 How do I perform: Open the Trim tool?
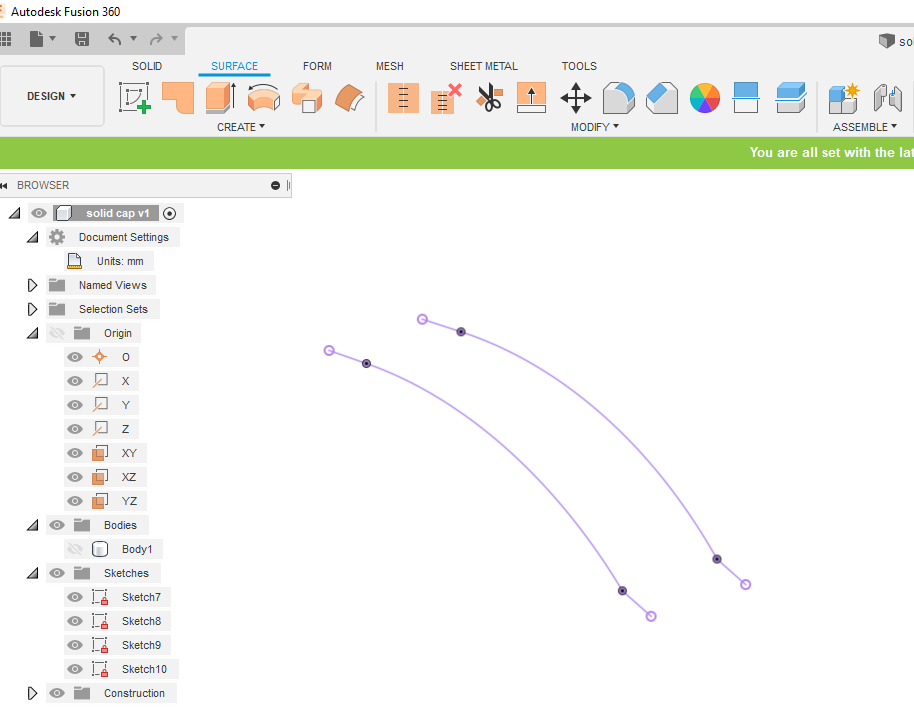[489, 98]
